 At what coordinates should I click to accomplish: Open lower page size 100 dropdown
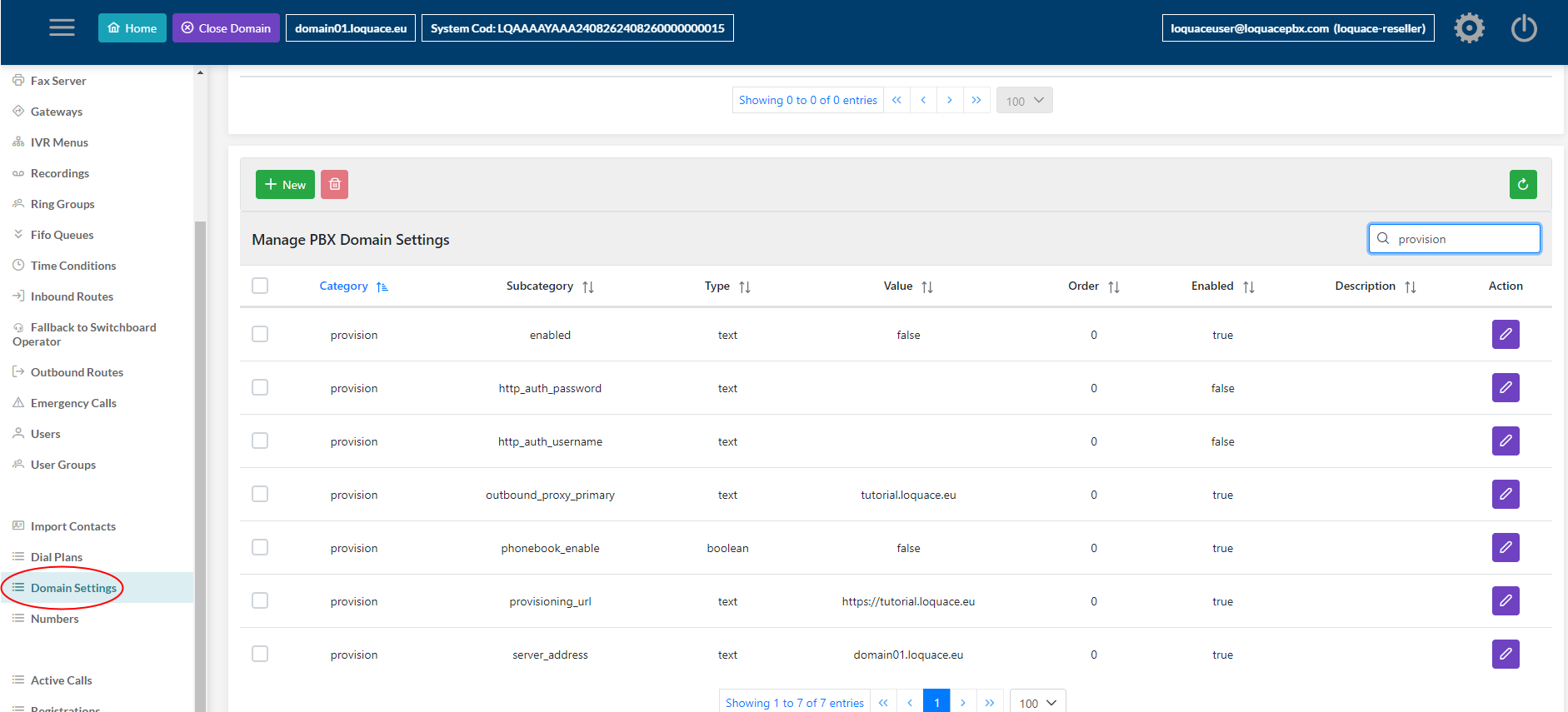[x=1037, y=702]
